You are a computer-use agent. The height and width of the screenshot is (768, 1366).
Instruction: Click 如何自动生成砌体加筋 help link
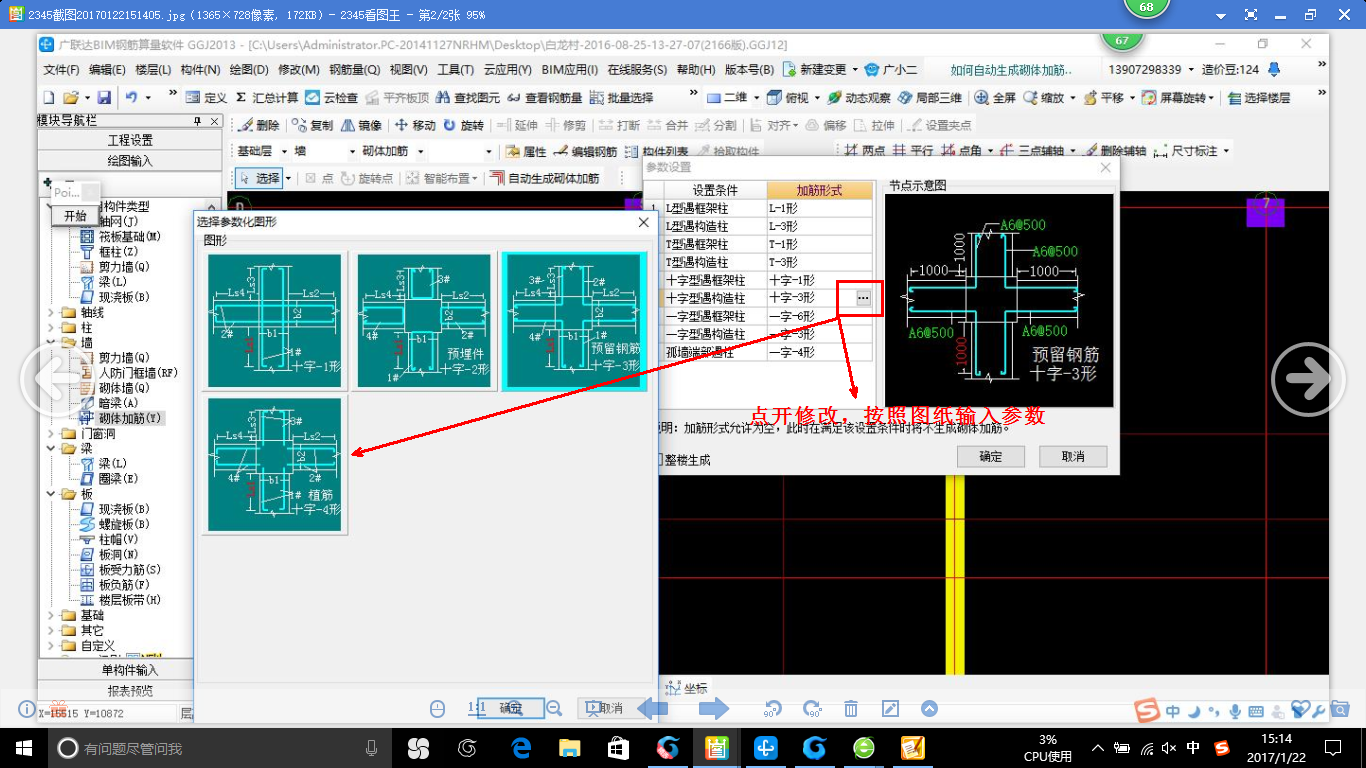(x=1011, y=70)
